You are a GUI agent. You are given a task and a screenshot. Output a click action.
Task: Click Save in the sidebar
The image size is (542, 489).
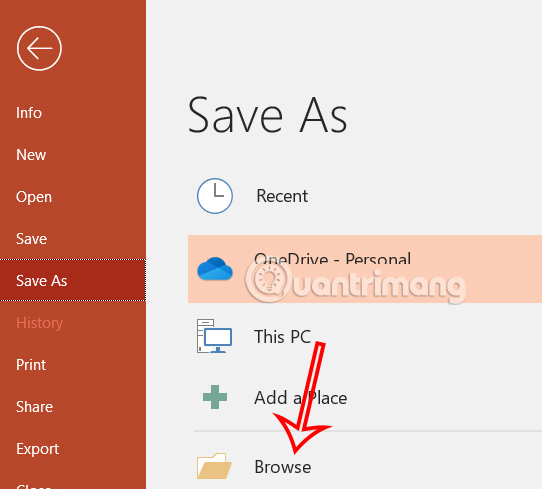[x=31, y=239]
